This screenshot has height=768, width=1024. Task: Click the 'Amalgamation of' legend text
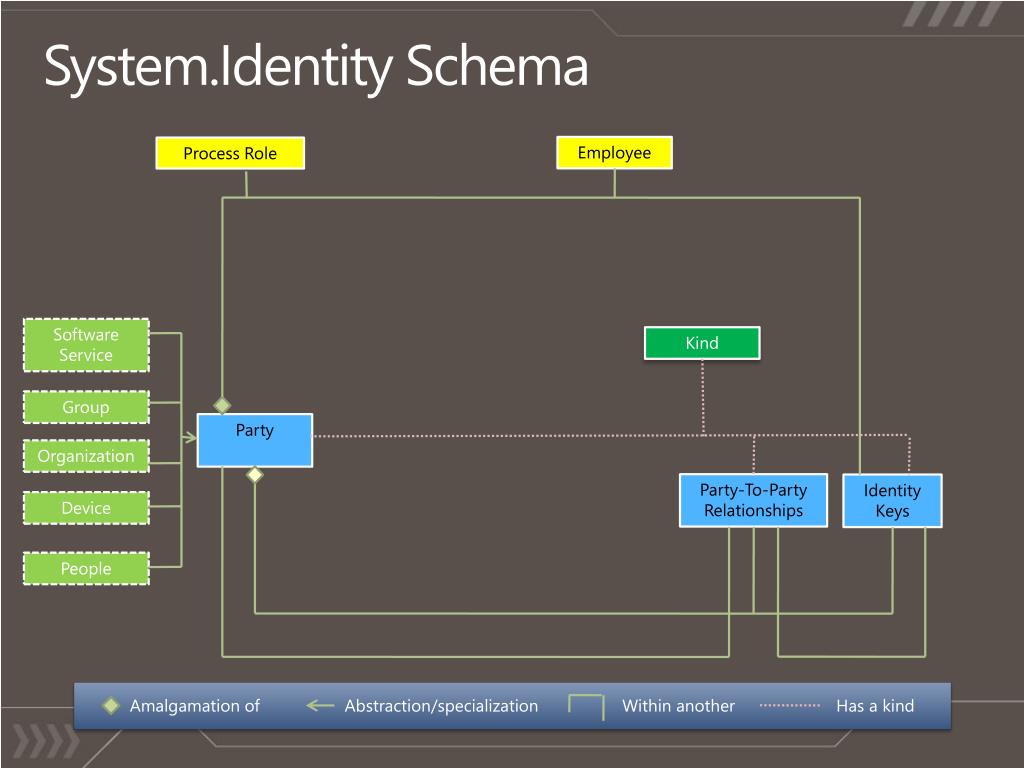pos(195,706)
